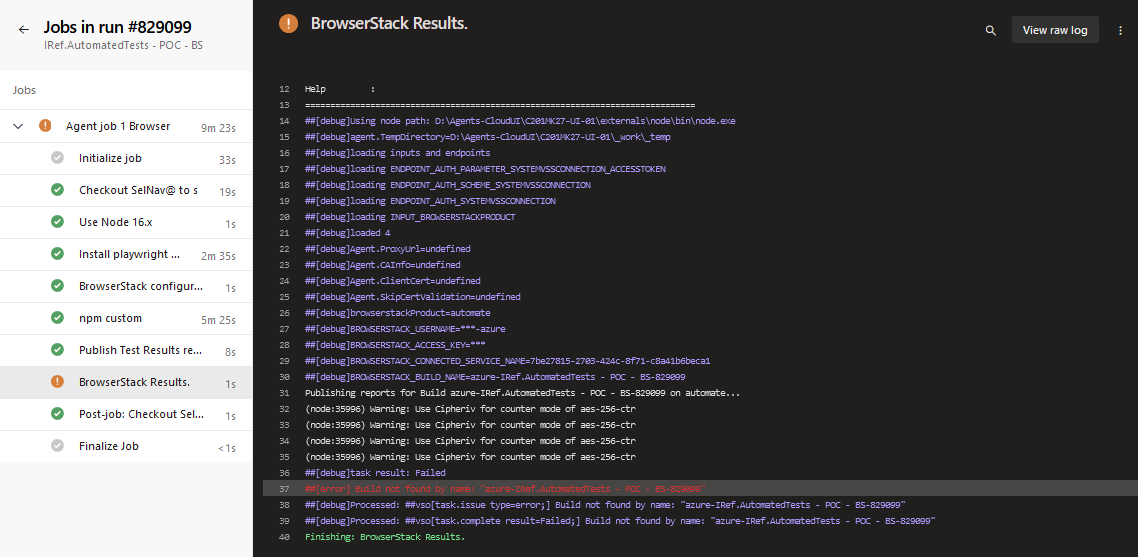Image resolution: width=1138 pixels, height=557 pixels.
Task: Click the 'task result: Failed' log line
Action: 375,473
